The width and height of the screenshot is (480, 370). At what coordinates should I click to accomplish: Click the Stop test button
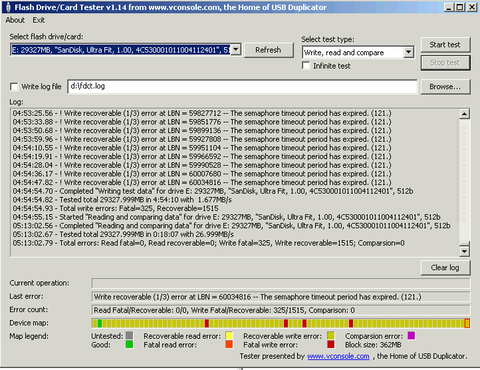(445, 63)
